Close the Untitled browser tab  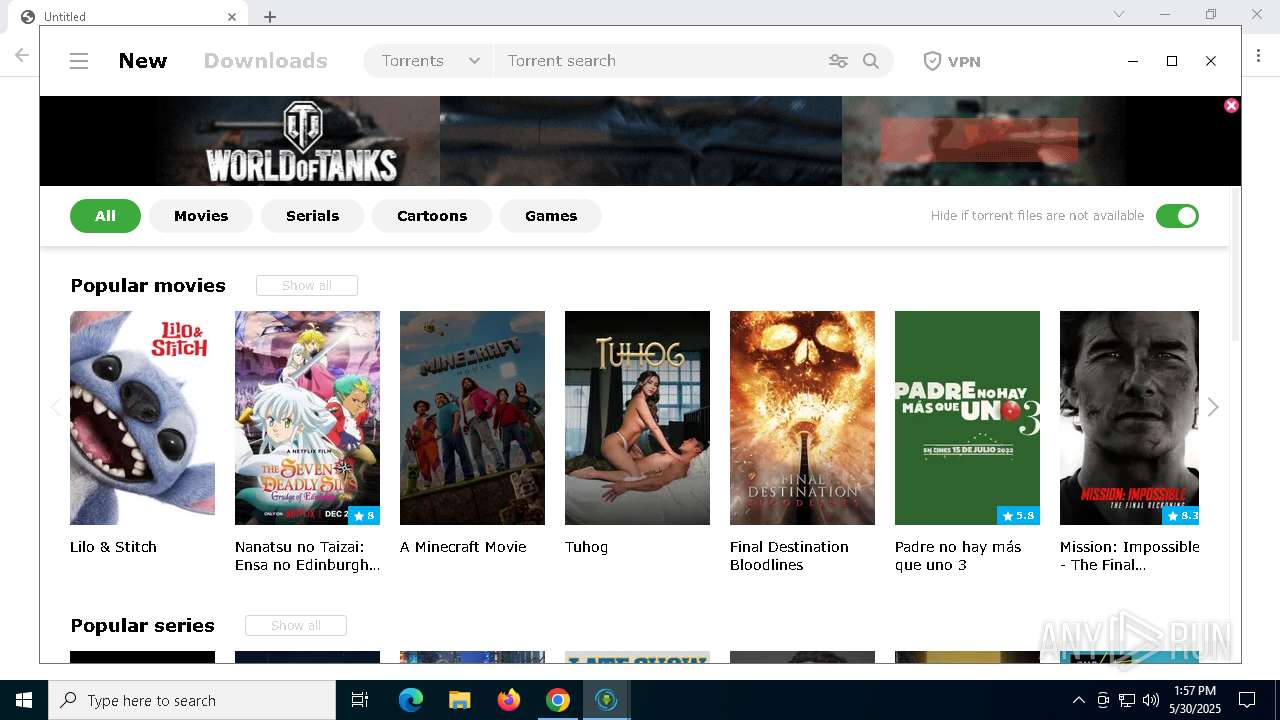click(x=232, y=16)
